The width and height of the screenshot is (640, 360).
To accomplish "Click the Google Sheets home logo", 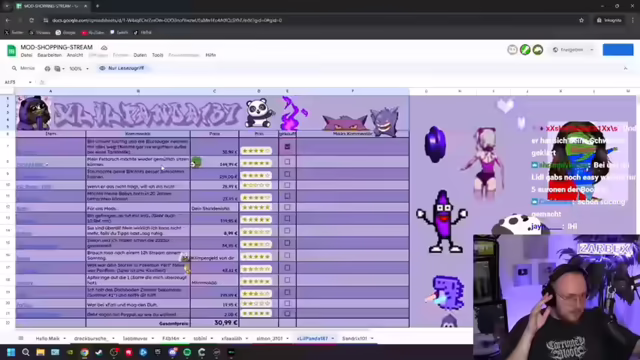I will (11, 51).
